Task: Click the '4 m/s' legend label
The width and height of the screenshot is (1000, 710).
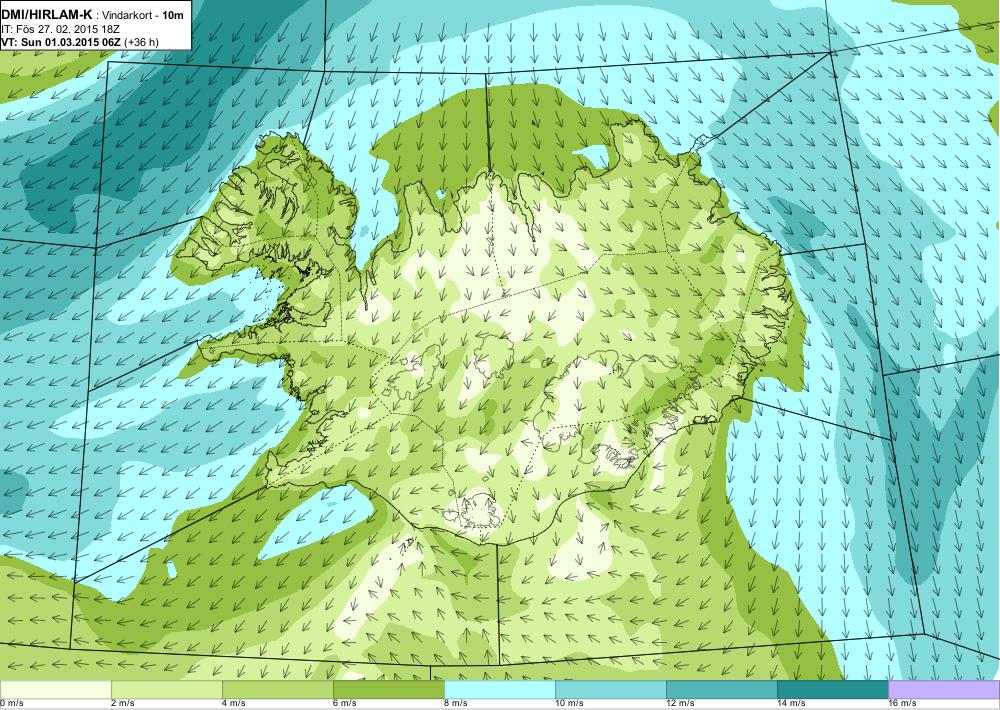Action: [x=234, y=704]
